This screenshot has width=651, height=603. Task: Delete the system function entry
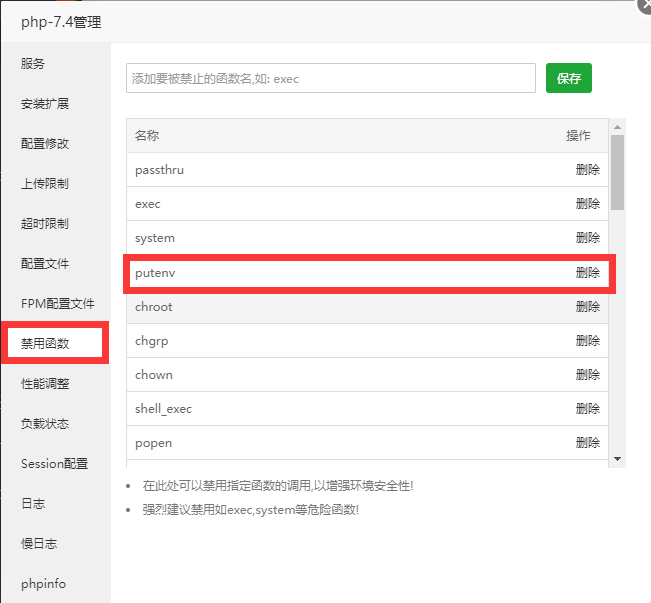(x=587, y=238)
